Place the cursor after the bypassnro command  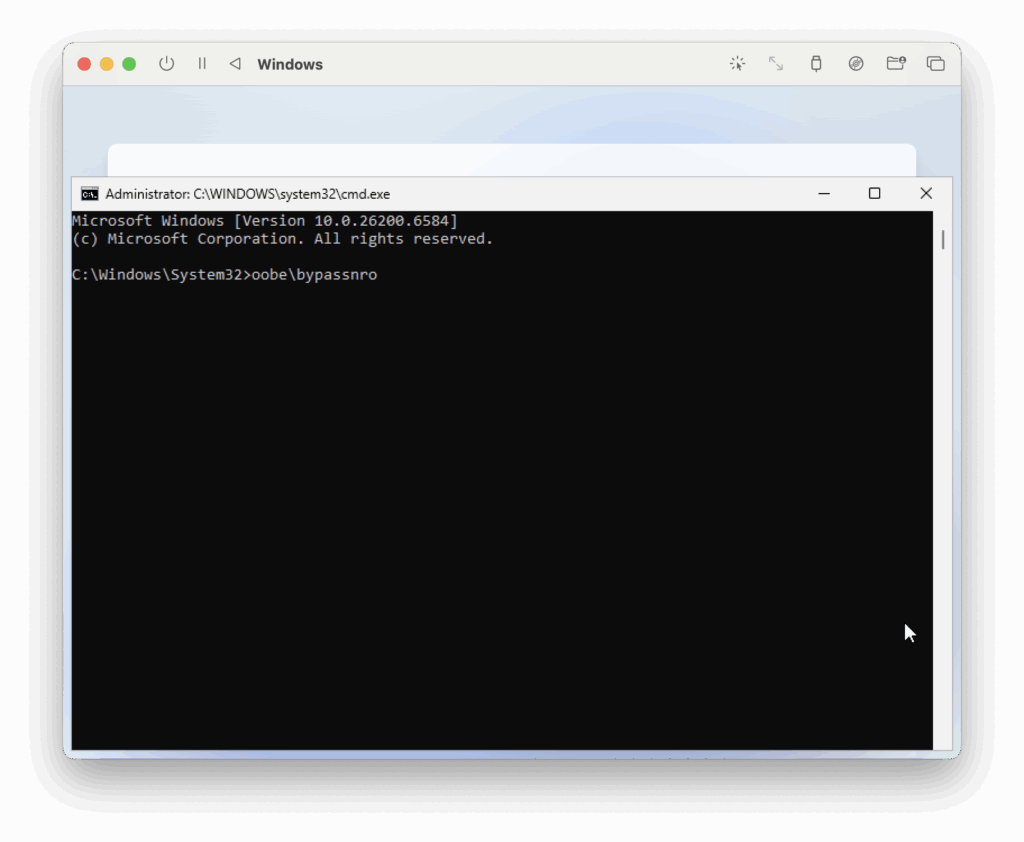pyautogui.click(x=382, y=274)
